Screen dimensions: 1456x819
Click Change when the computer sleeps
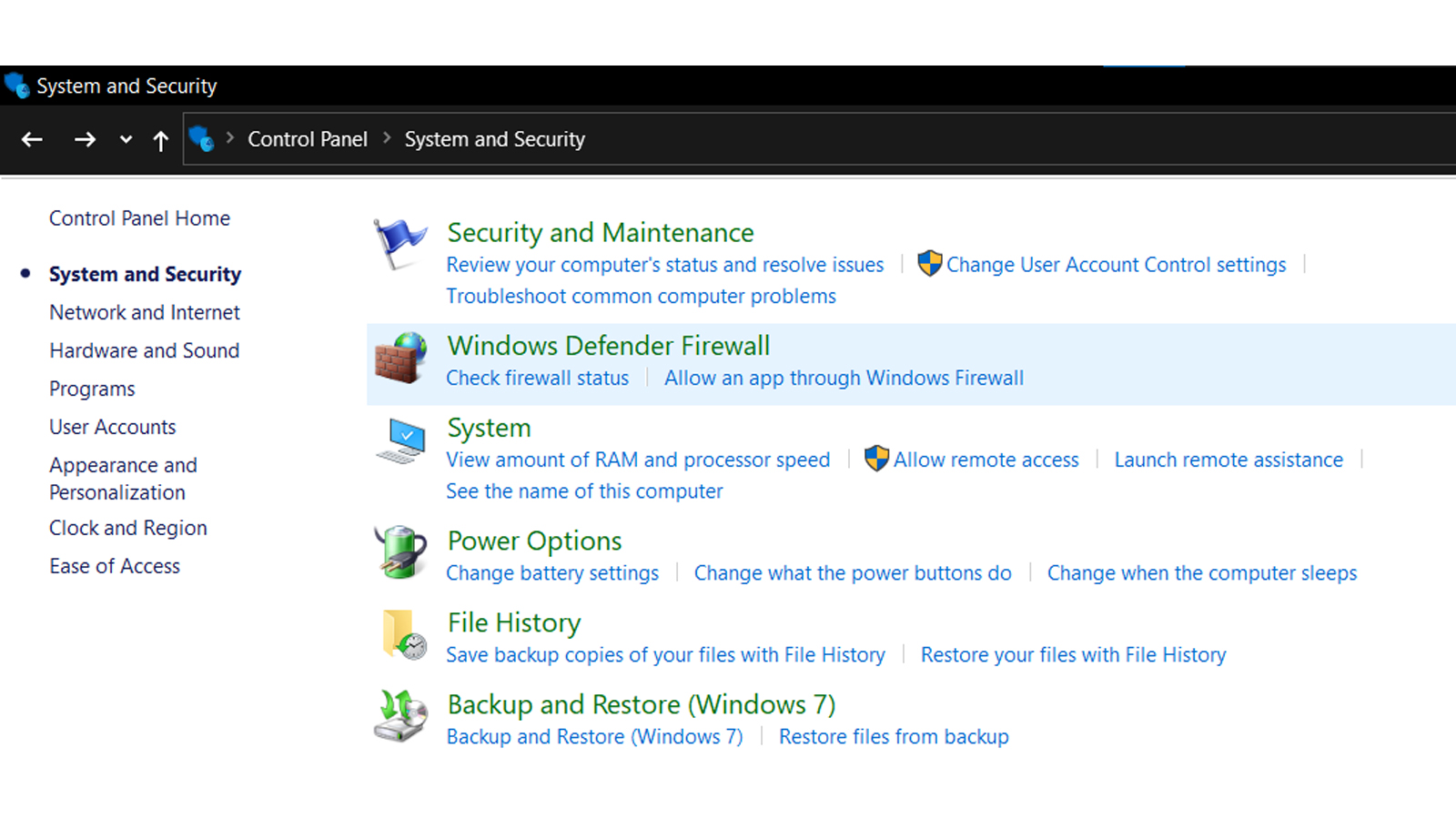pyautogui.click(x=1202, y=573)
